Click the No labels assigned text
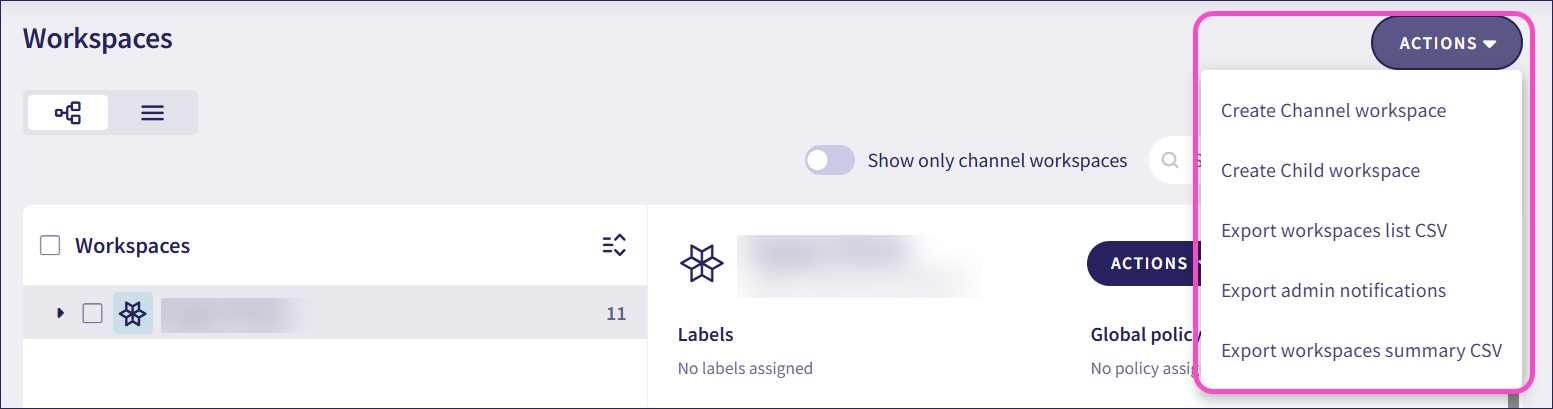1553x409 pixels. (x=745, y=368)
